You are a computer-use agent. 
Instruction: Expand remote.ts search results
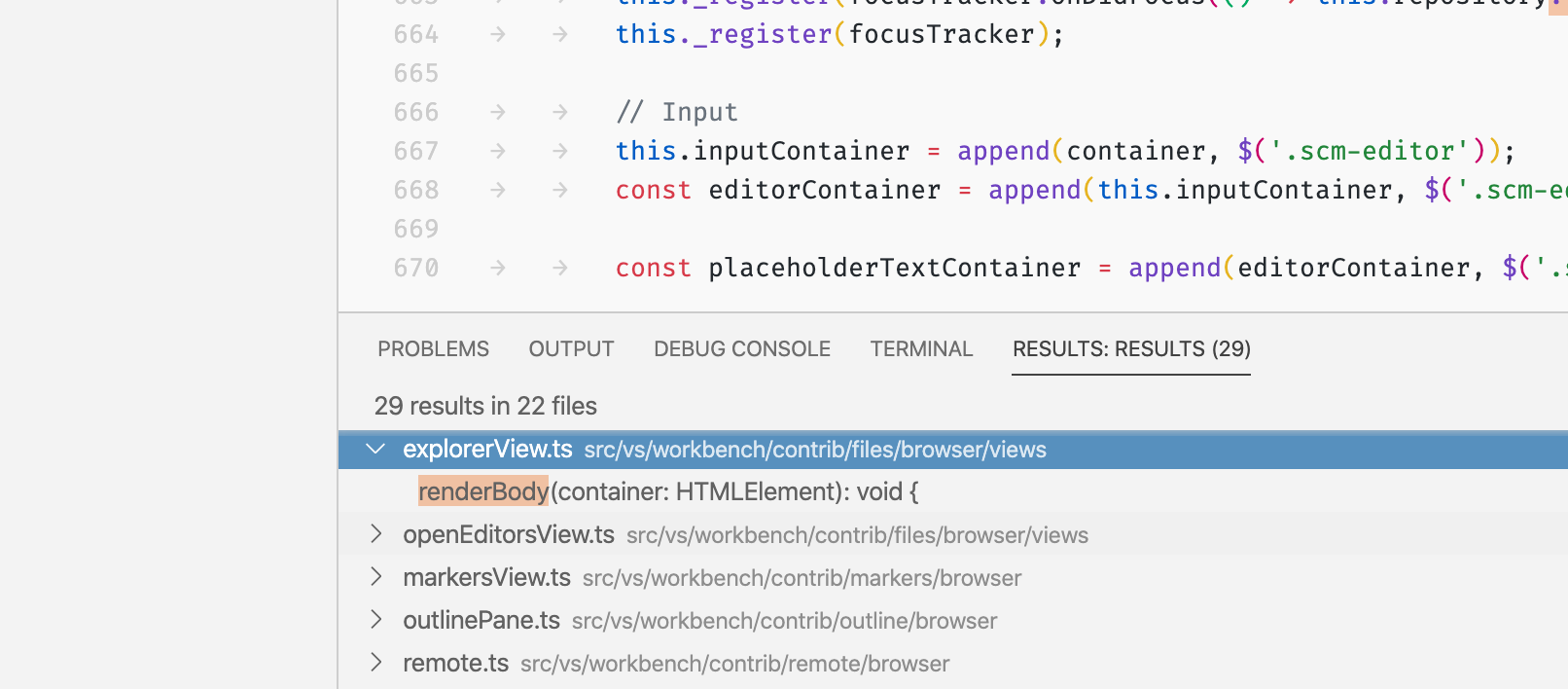click(x=375, y=663)
